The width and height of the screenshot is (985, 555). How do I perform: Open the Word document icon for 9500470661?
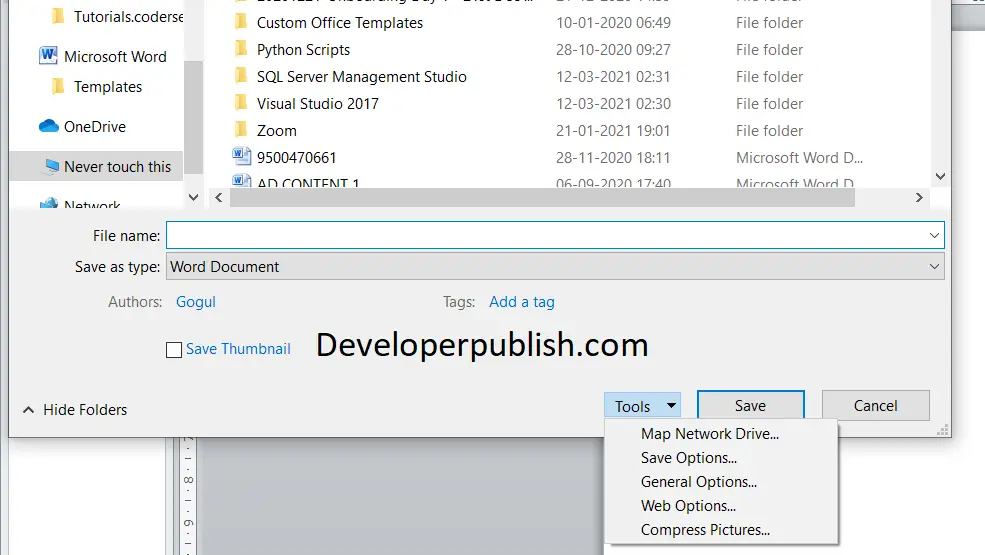[x=241, y=157]
